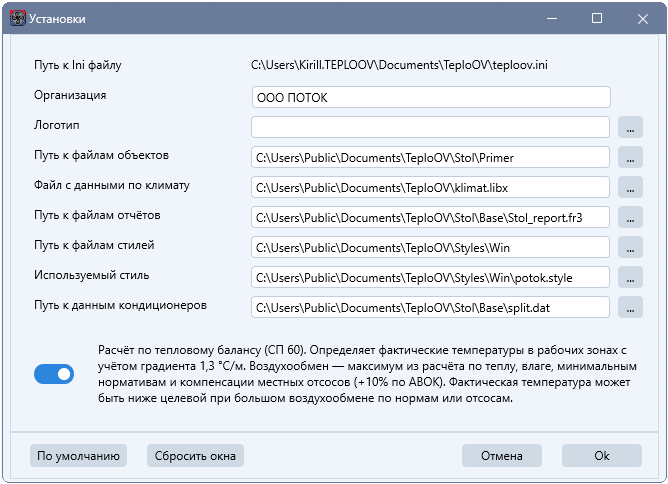This screenshot has height=484, width=668.
Task: Click the Логотип label
Action: [57, 125]
